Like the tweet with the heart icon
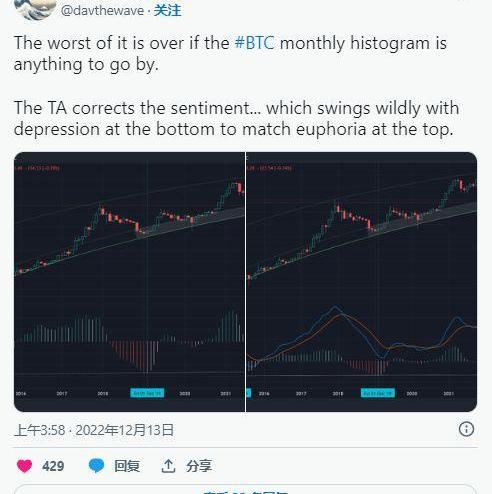Image resolution: width=492 pixels, height=494 pixels. (24, 466)
